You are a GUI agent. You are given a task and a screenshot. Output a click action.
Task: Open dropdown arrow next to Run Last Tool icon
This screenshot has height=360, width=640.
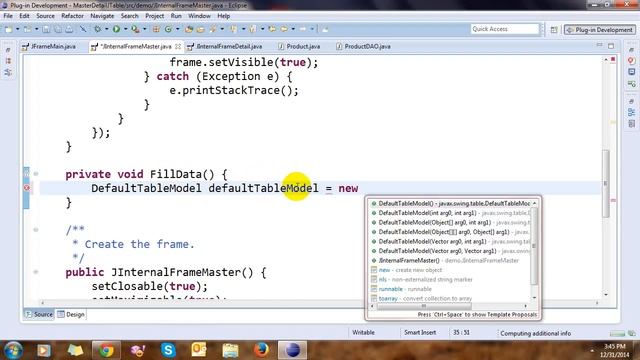pyautogui.click(x=144, y=29)
